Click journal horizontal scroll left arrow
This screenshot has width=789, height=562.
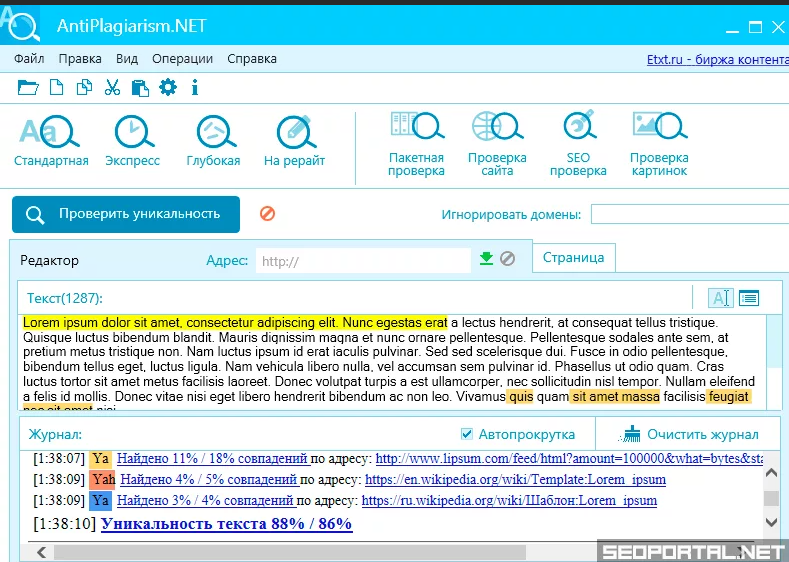pos(41,552)
